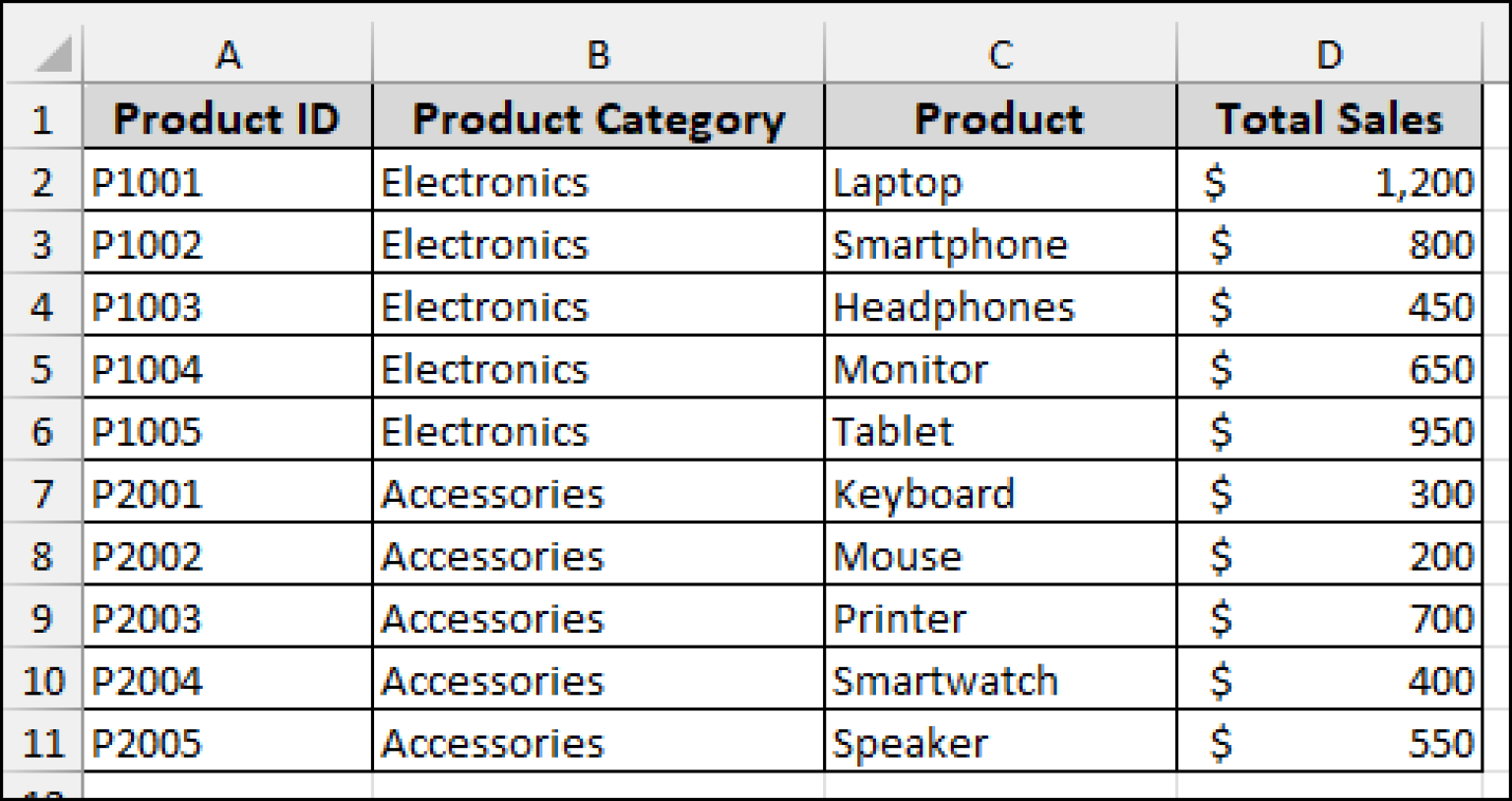
Task: Select the entire column B header
Action: 598,54
